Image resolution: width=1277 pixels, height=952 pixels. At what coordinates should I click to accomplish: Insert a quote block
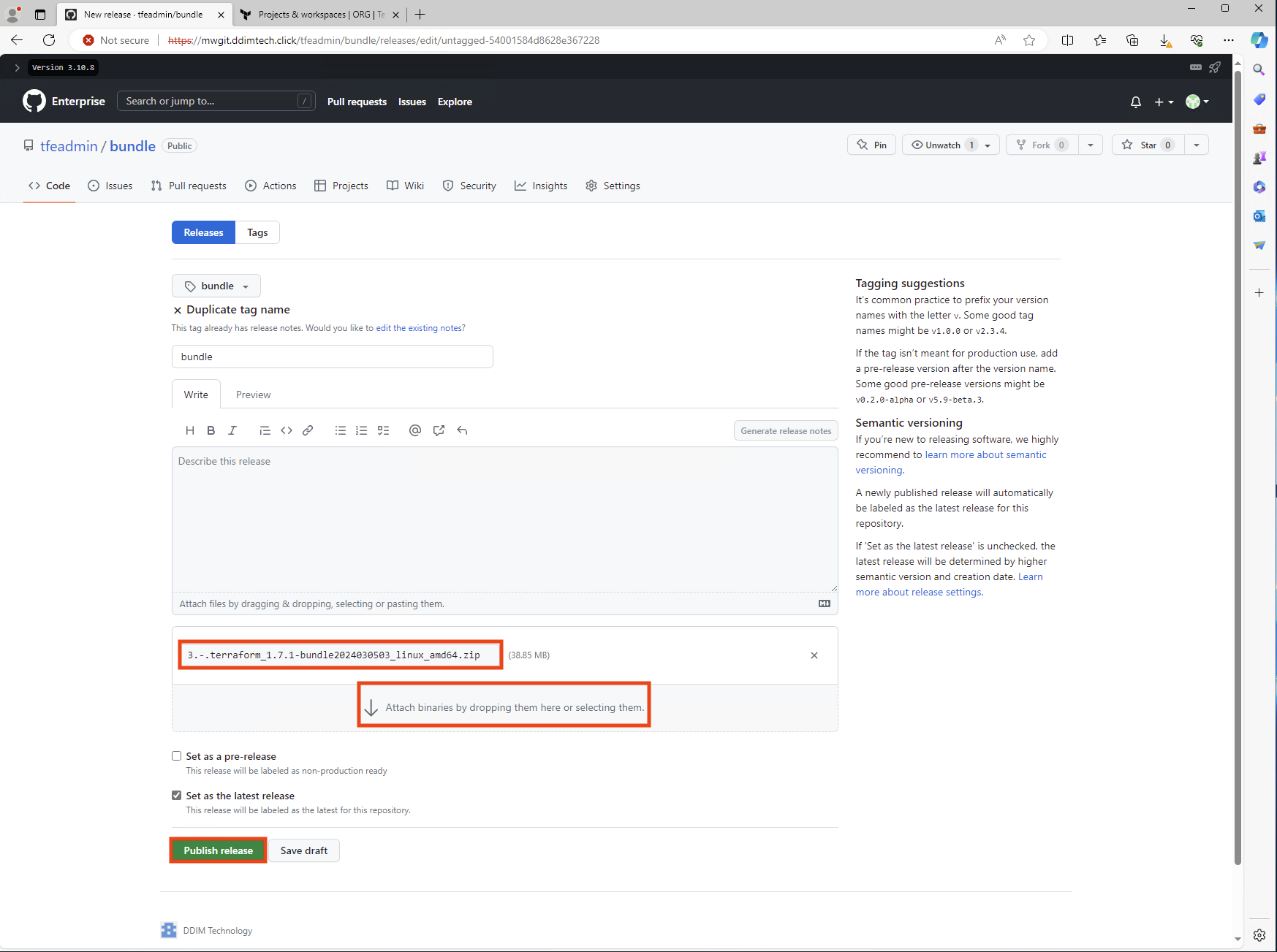[x=265, y=430]
